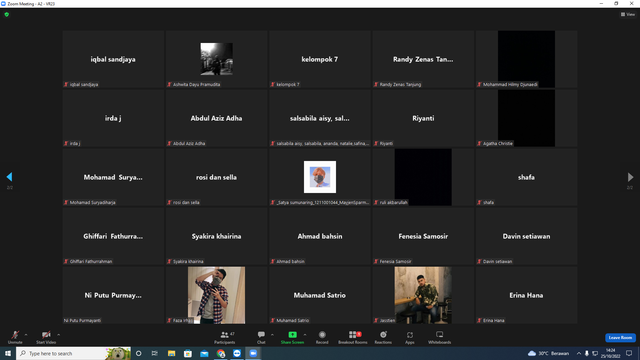The width and height of the screenshot is (640, 360).
Task: Click the Leave Room button
Action: point(620,338)
